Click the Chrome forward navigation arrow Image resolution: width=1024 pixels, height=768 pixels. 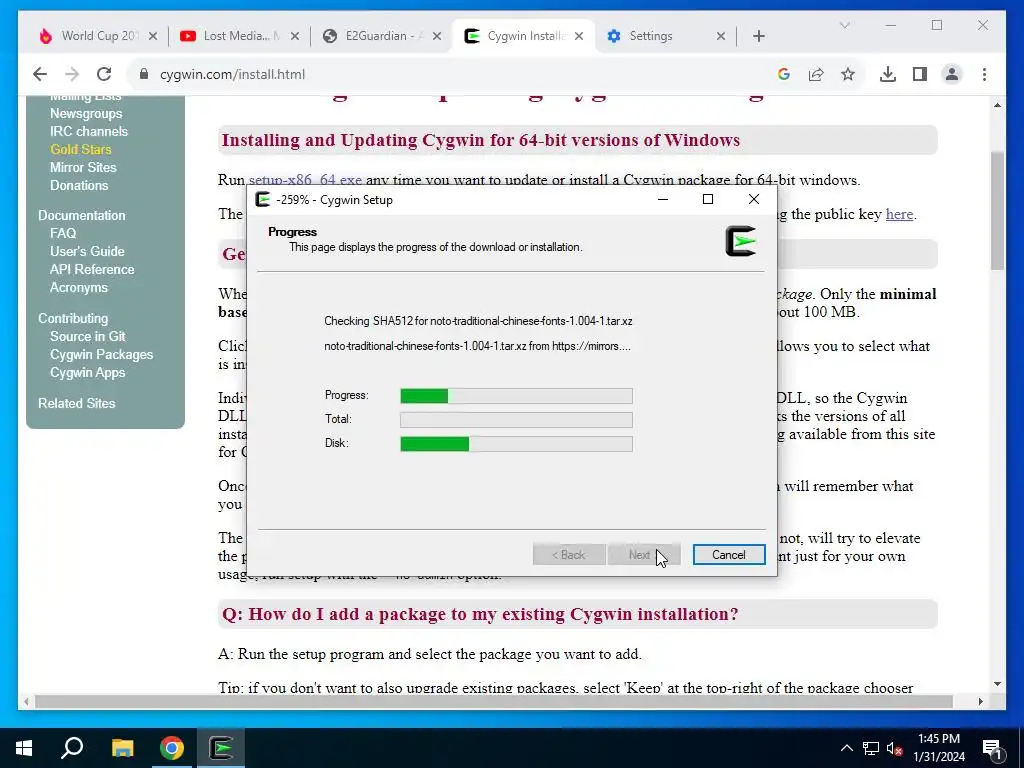point(72,74)
